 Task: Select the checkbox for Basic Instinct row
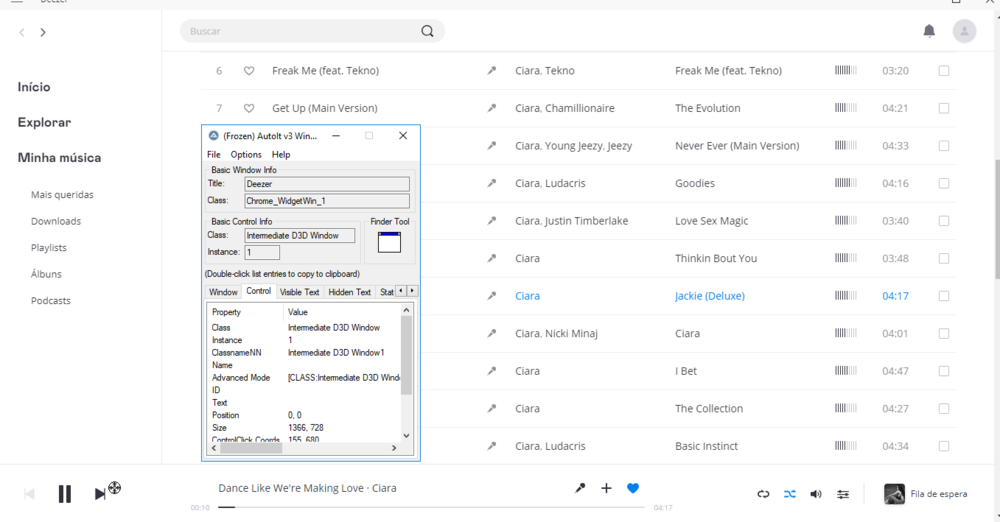(x=944, y=446)
